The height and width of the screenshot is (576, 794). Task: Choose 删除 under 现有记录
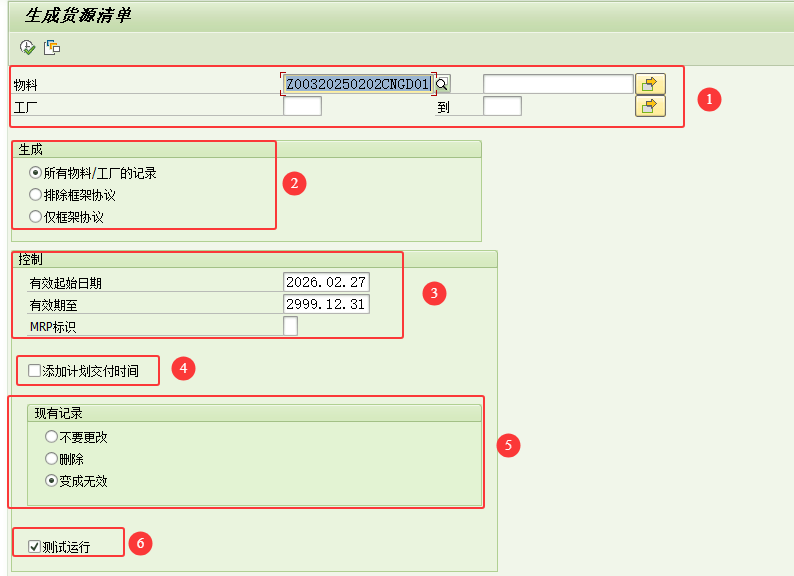coord(51,459)
